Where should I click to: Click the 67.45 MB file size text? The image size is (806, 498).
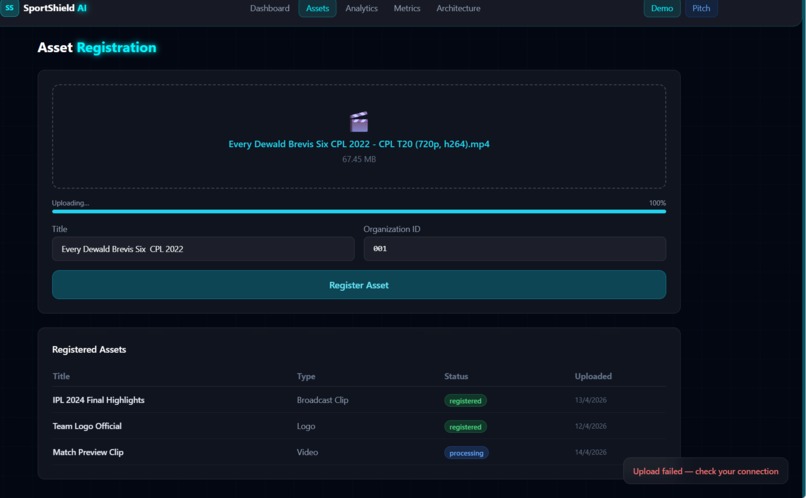[359, 159]
